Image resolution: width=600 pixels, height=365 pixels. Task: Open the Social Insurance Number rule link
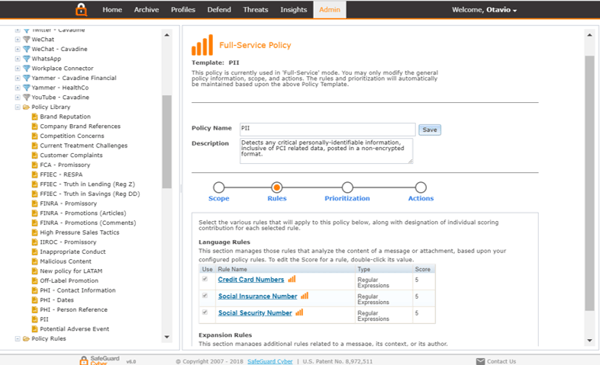click(258, 296)
